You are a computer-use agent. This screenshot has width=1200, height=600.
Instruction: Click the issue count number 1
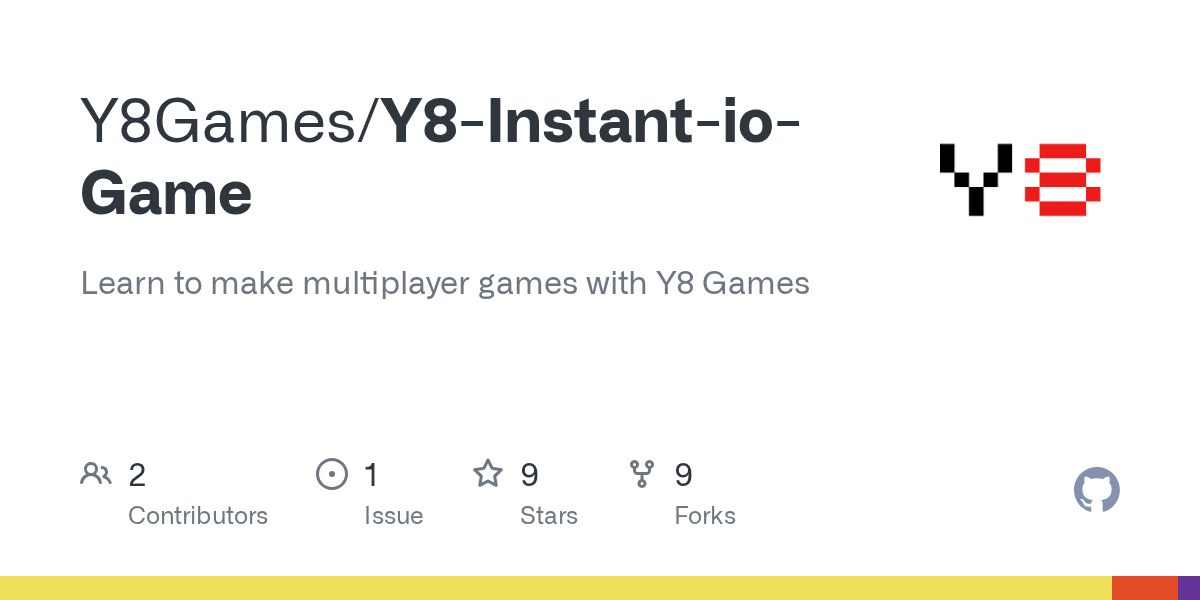pyautogui.click(x=371, y=474)
